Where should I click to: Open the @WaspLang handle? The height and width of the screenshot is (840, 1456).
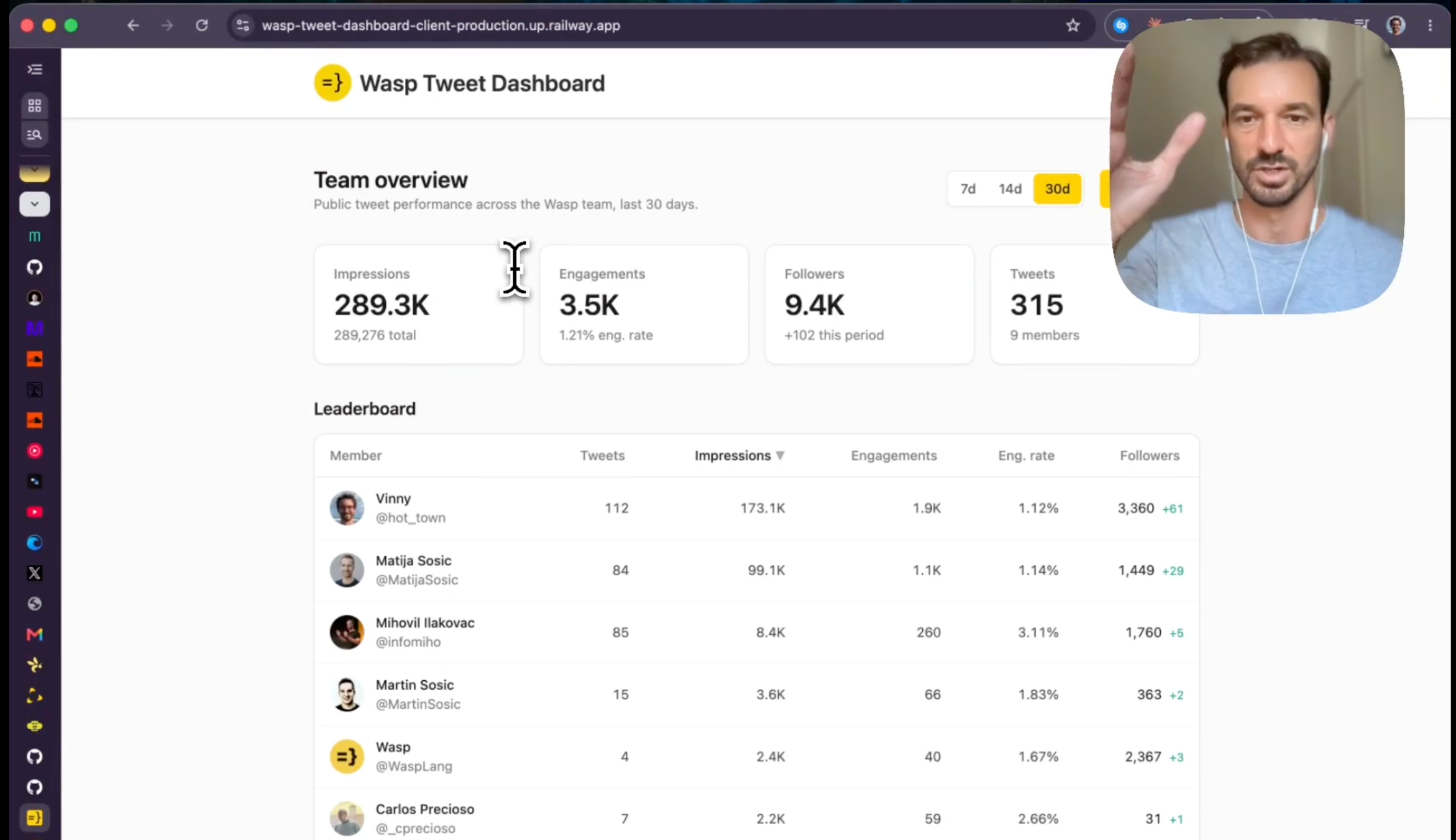pos(414,767)
